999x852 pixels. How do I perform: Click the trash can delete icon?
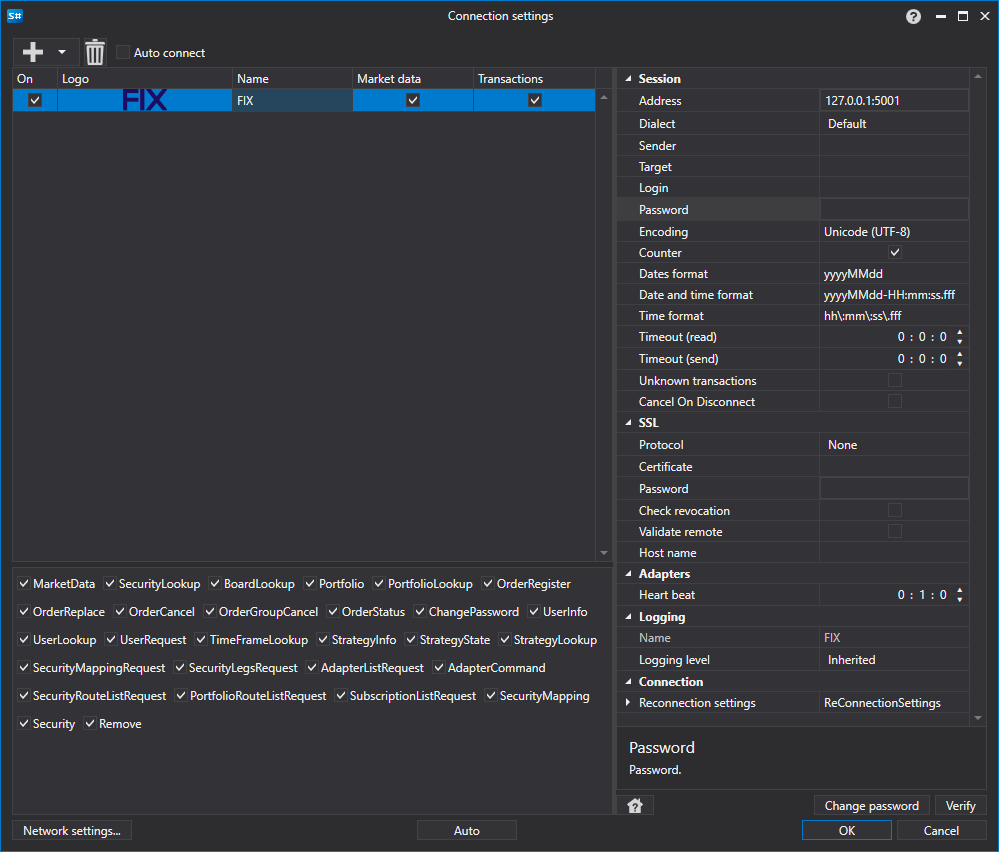click(x=95, y=52)
